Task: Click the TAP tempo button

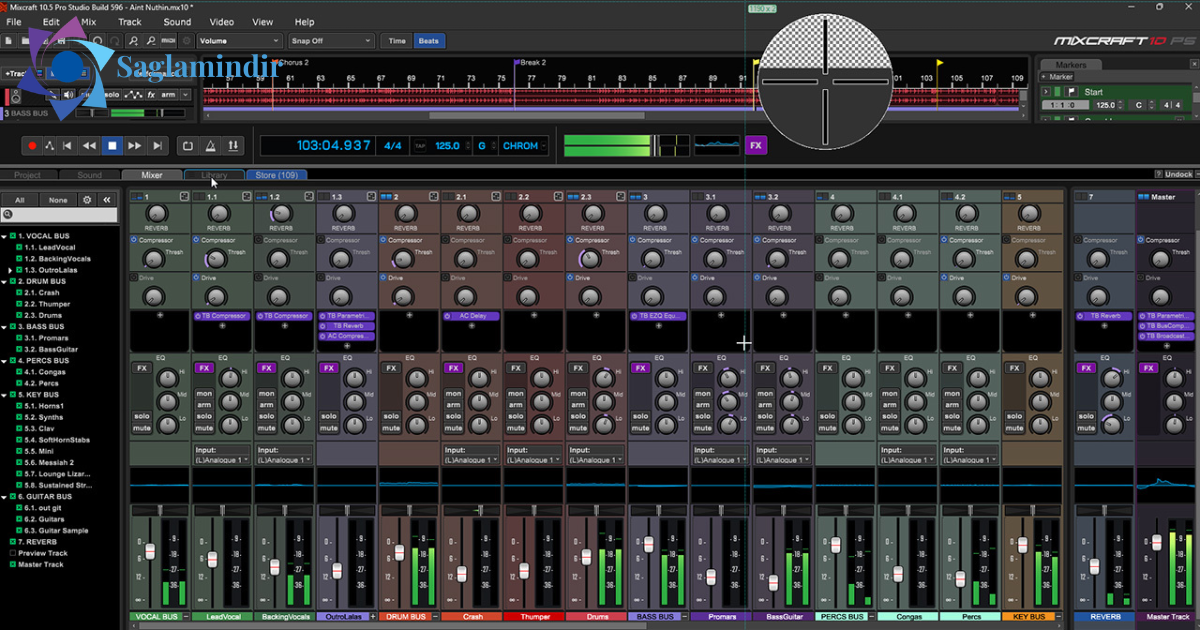Action: click(x=420, y=146)
